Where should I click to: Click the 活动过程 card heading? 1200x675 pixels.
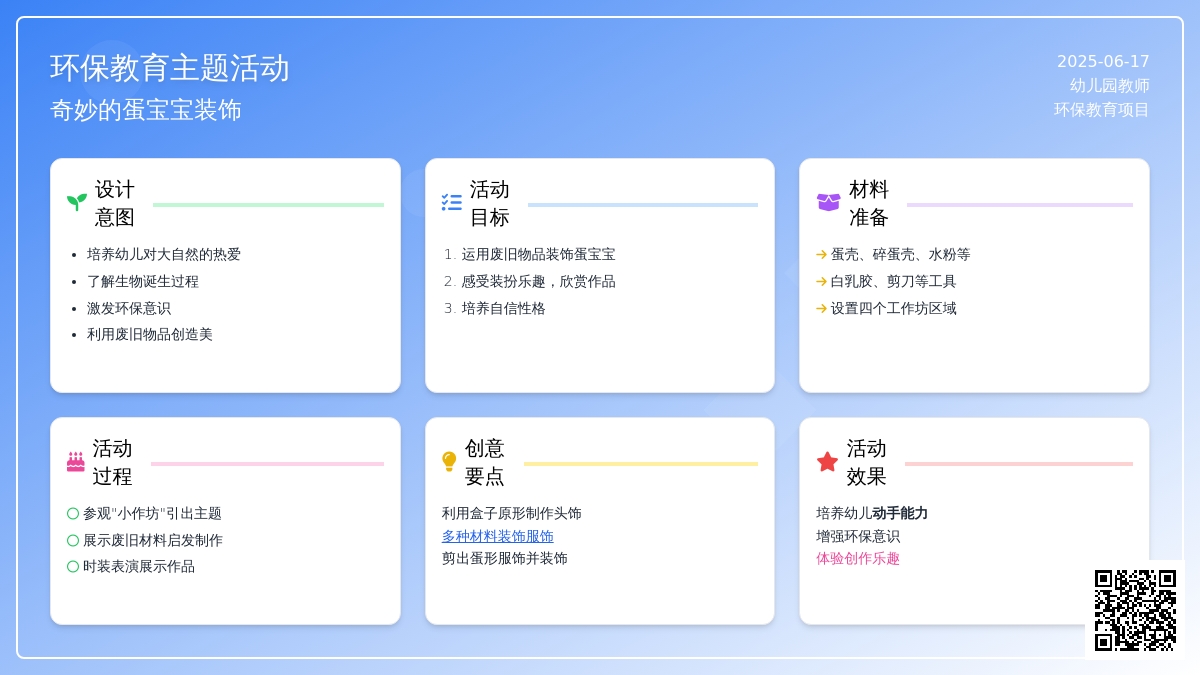[112, 462]
